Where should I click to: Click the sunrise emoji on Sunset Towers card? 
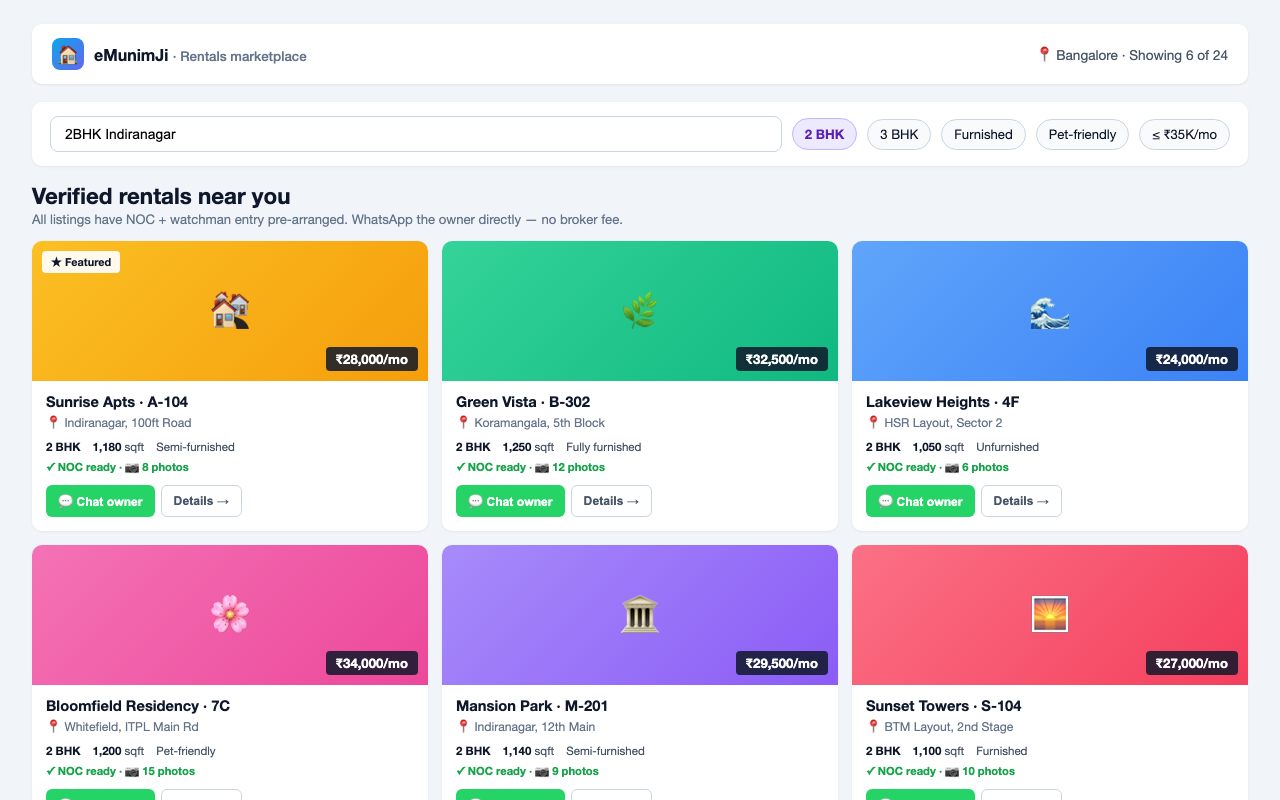[1050, 615]
